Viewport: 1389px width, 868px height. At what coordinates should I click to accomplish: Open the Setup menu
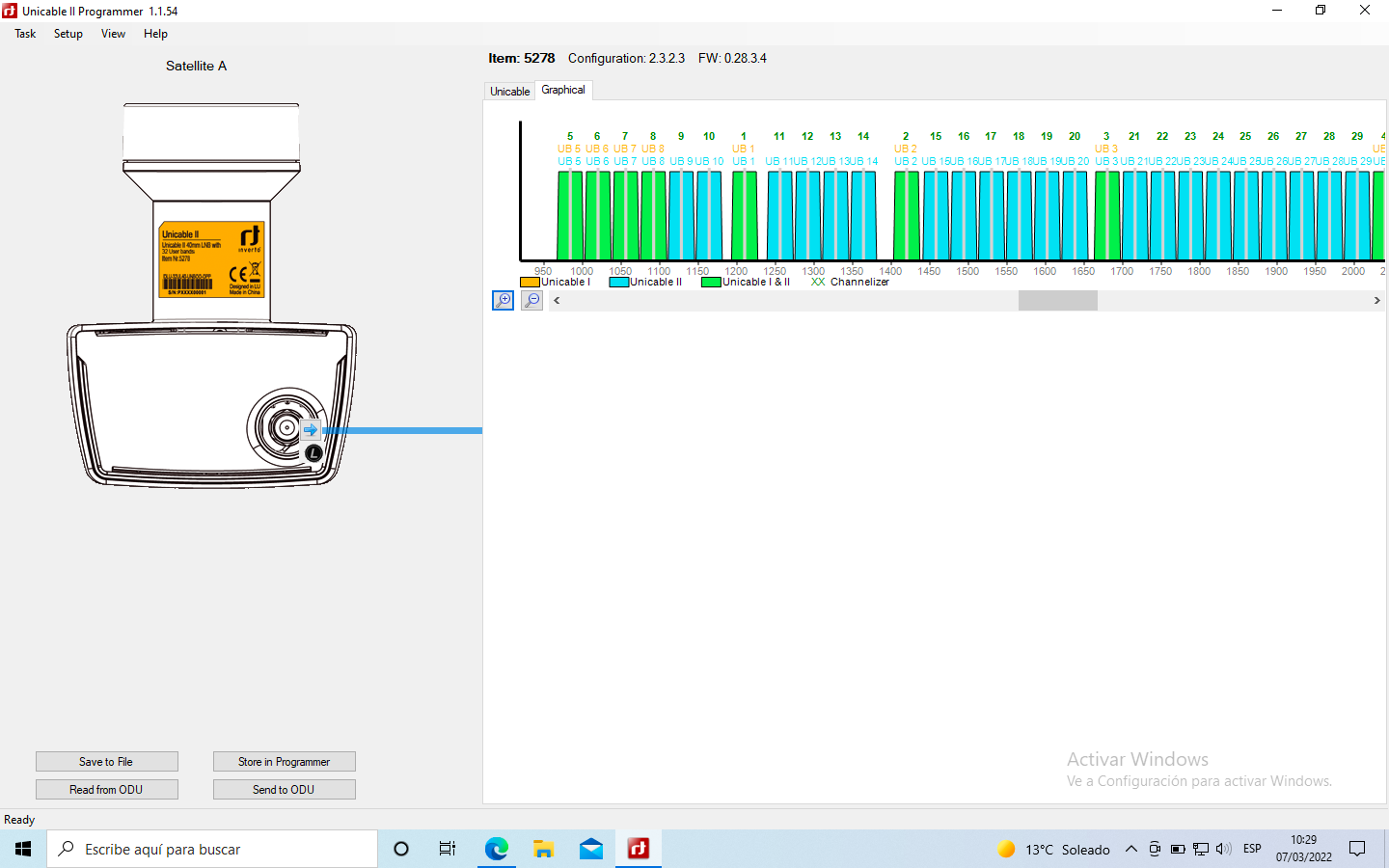(x=68, y=34)
